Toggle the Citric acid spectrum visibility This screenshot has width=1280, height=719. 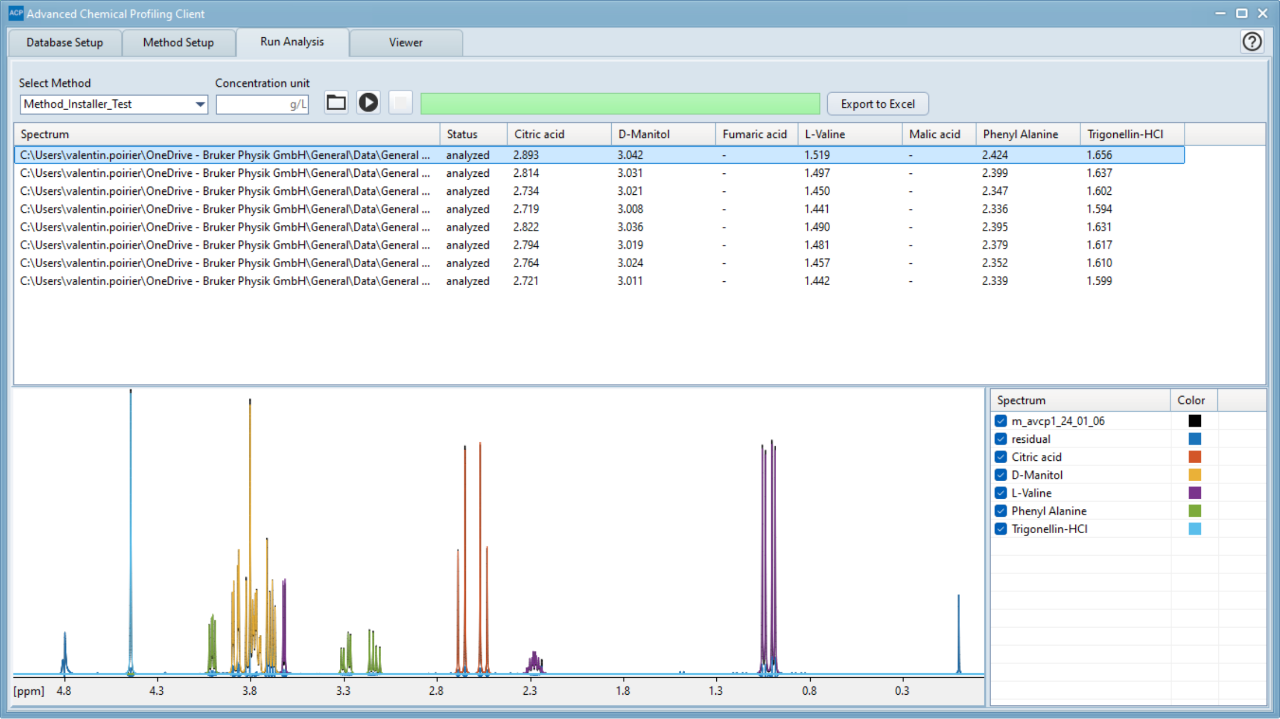pyautogui.click(x=1001, y=457)
